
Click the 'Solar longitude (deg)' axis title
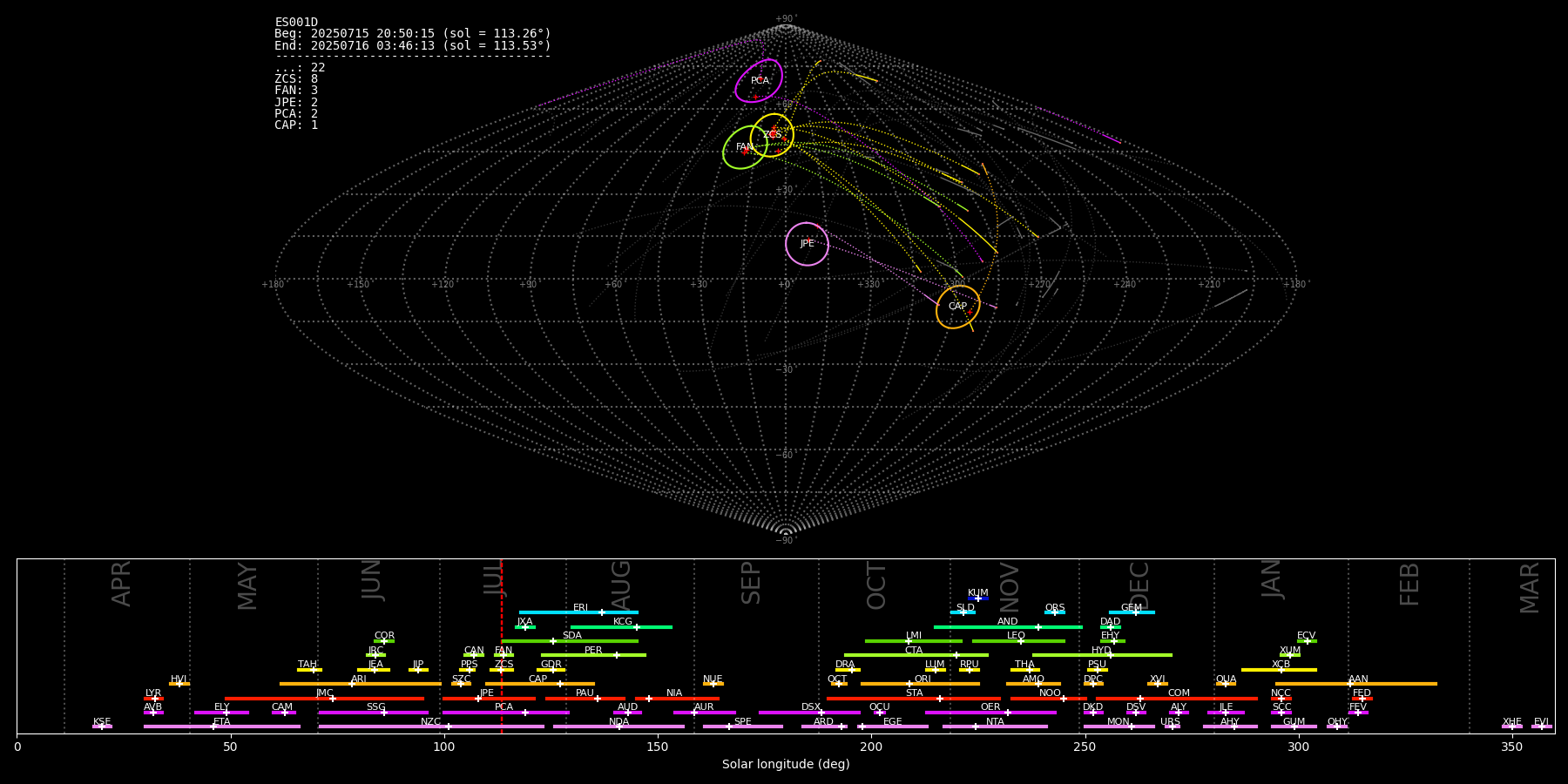click(x=786, y=764)
